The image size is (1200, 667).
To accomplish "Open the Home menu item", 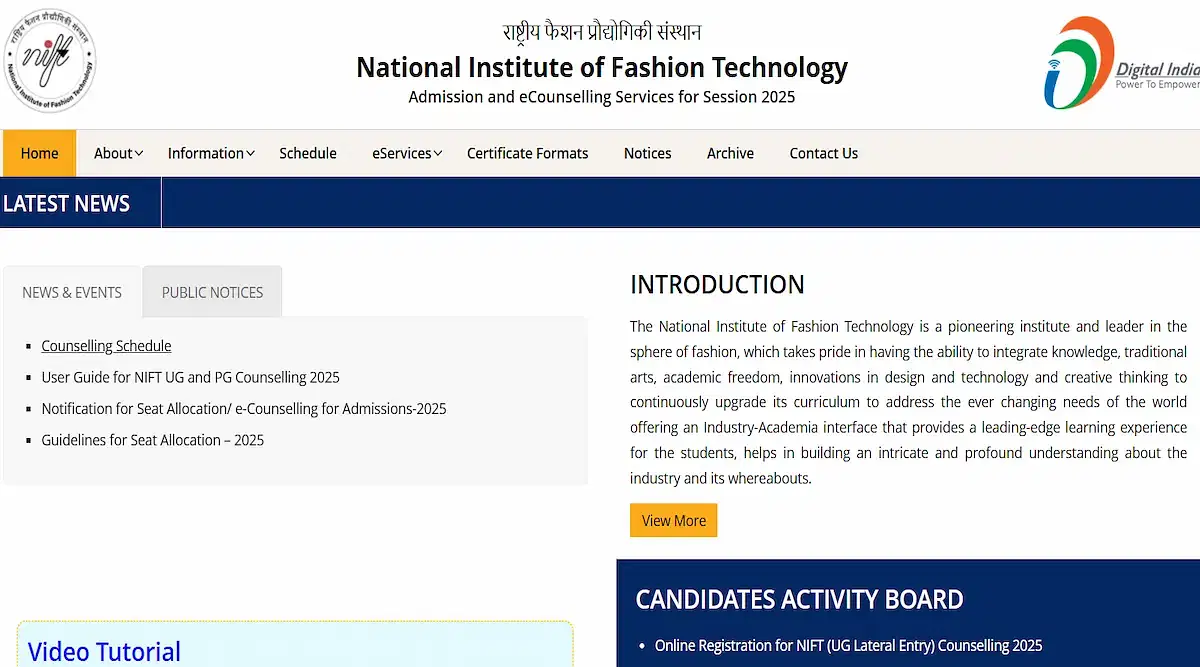I will [x=40, y=153].
